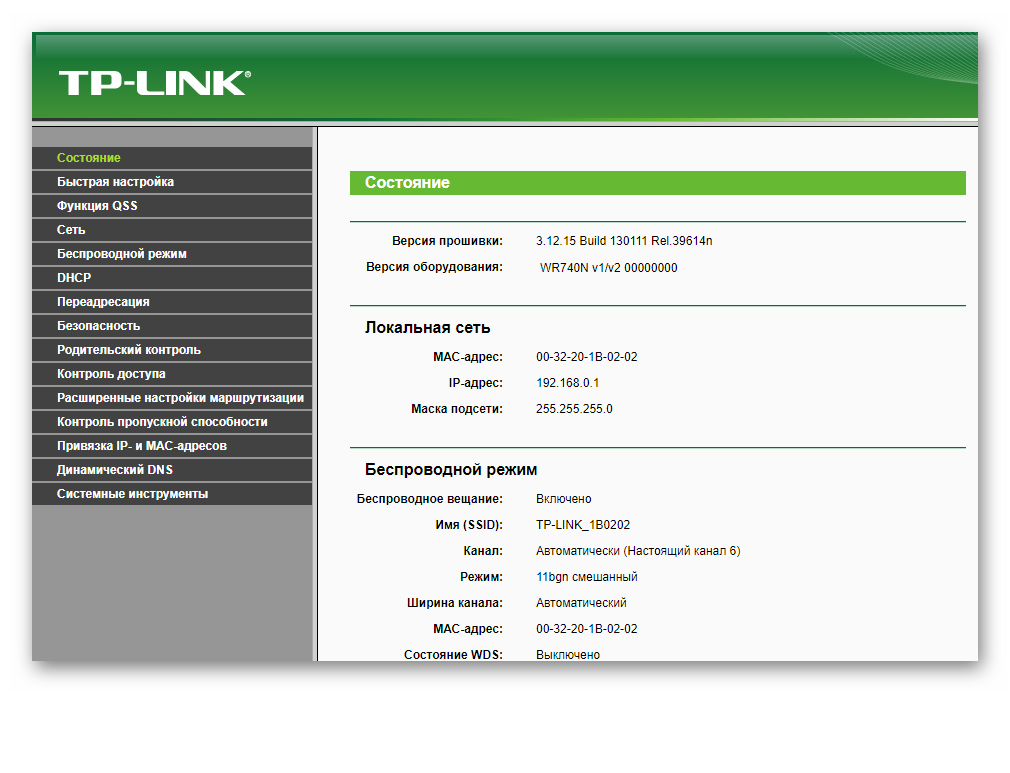1010x773 pixels.
Task: Click the IP address value 192.168.0.1
Action: point(567,383)
